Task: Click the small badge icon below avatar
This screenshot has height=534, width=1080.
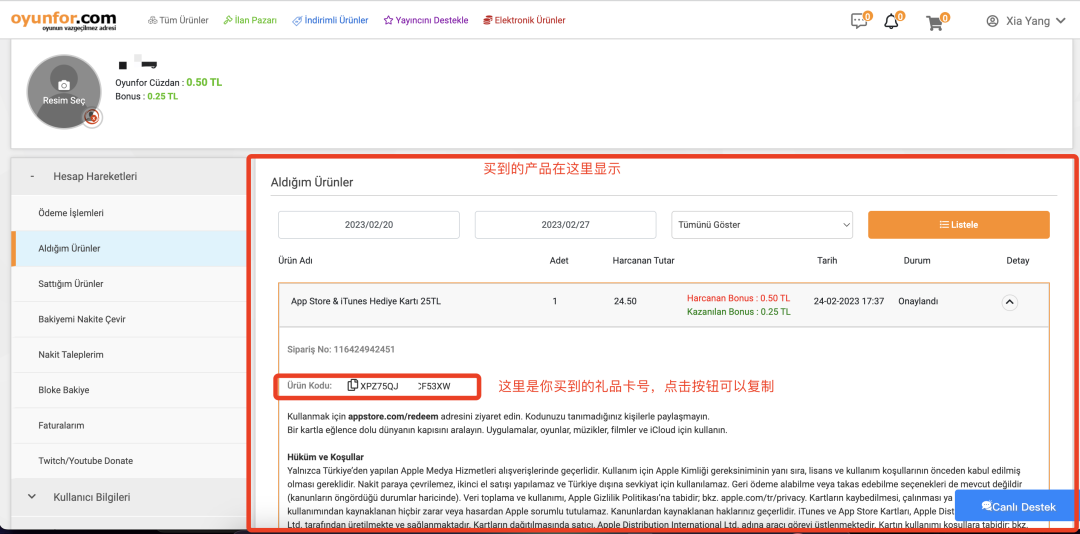Action: [x=92, y=118]
